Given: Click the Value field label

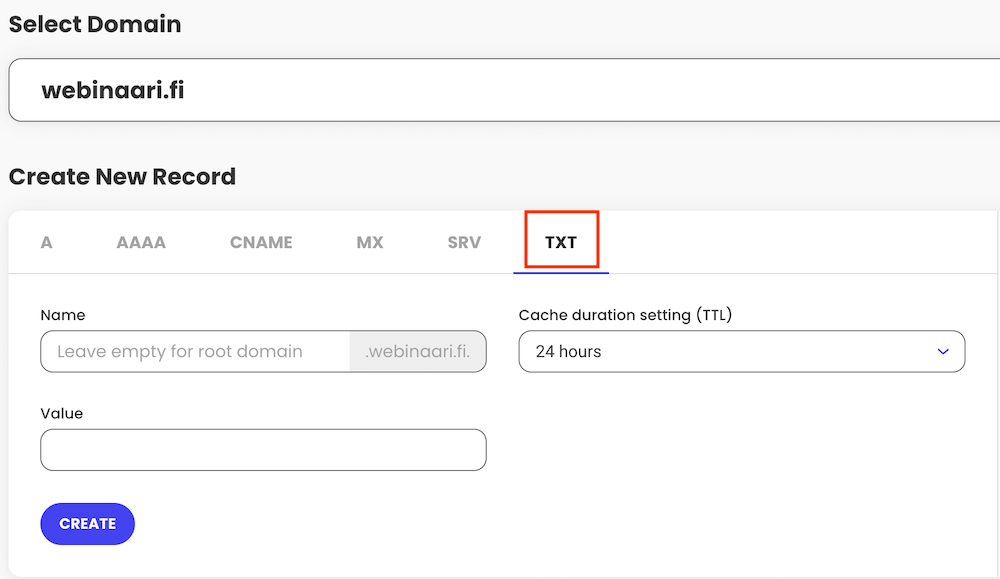Looking at the screenshot, I should (x=62, y=414).
